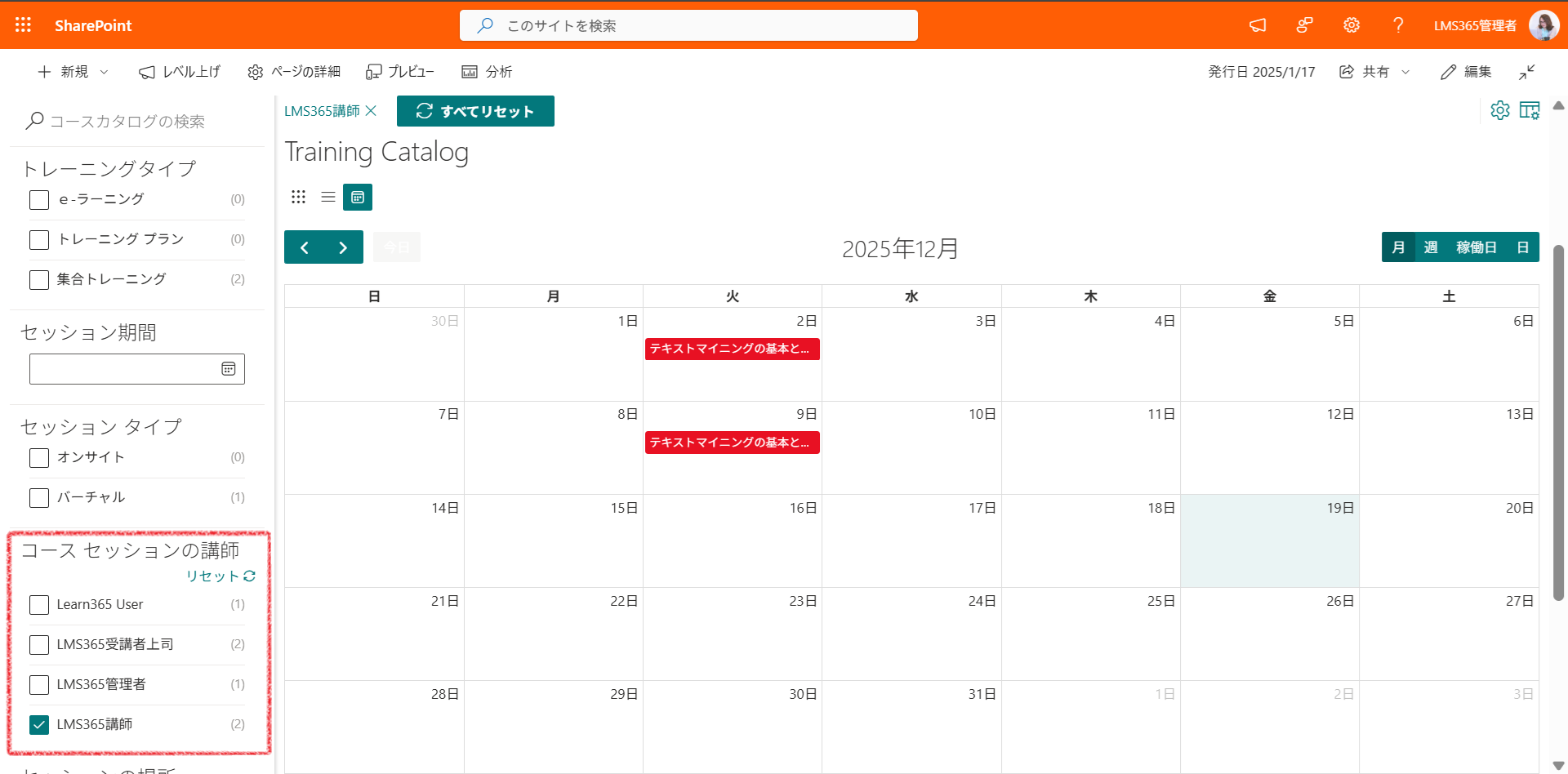Click the レベル上げ promote command

click(180, 72)
